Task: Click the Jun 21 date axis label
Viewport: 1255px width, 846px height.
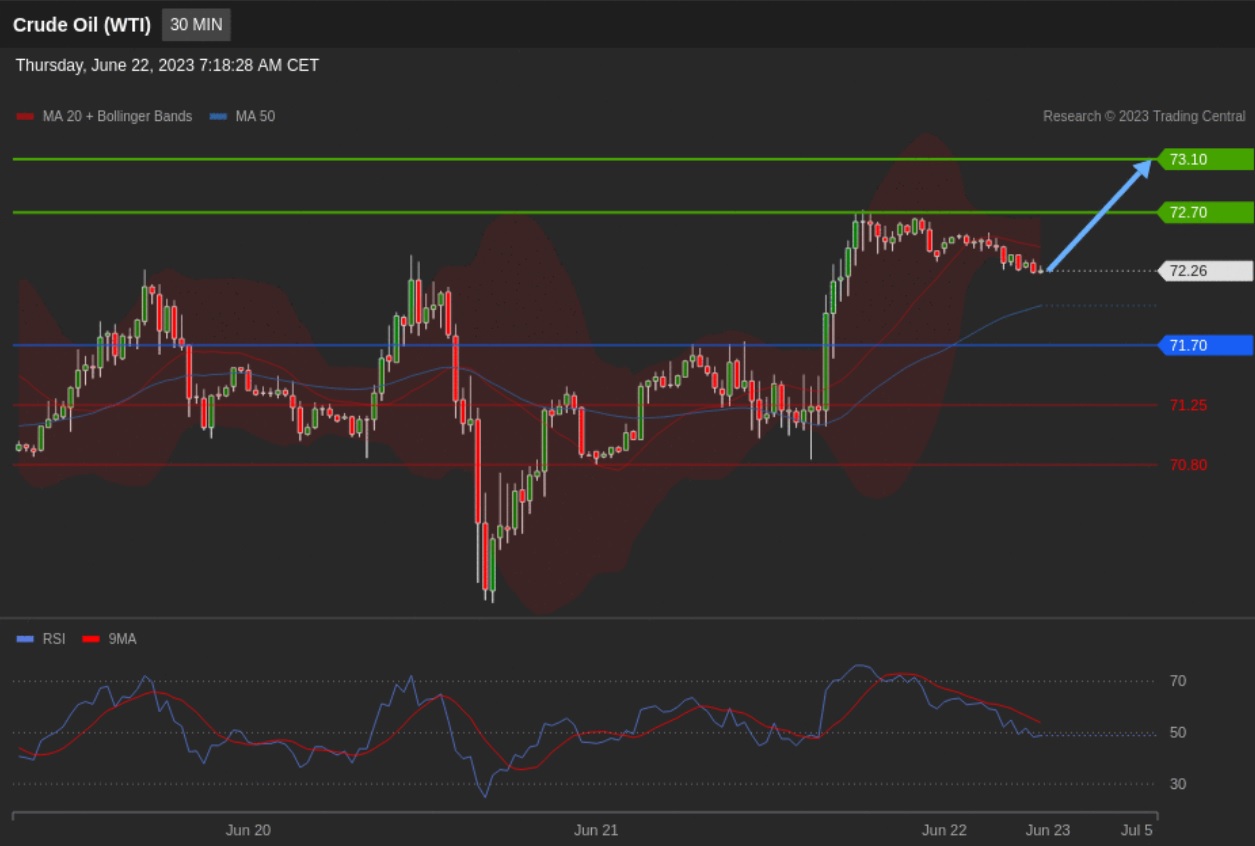Action: pyautogui.click(x=596, y=829)
